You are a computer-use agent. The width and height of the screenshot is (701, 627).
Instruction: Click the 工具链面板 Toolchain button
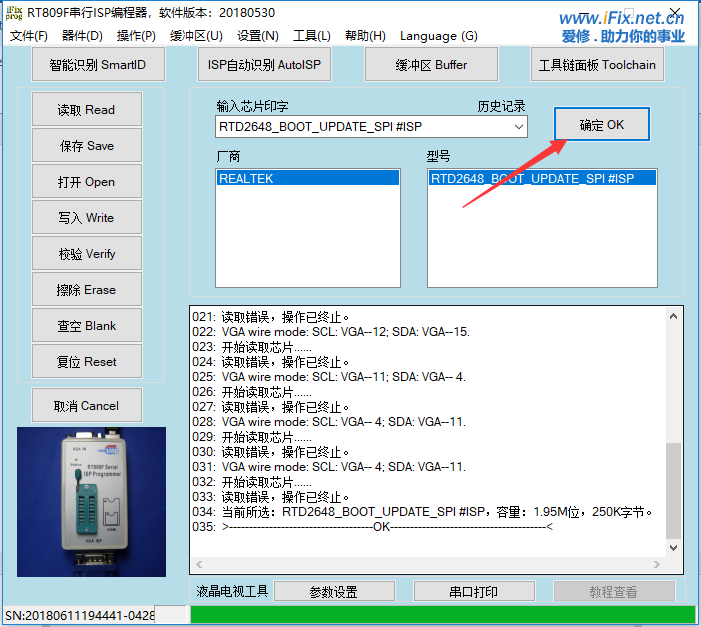pyautogui.click(x=597, y=65)
